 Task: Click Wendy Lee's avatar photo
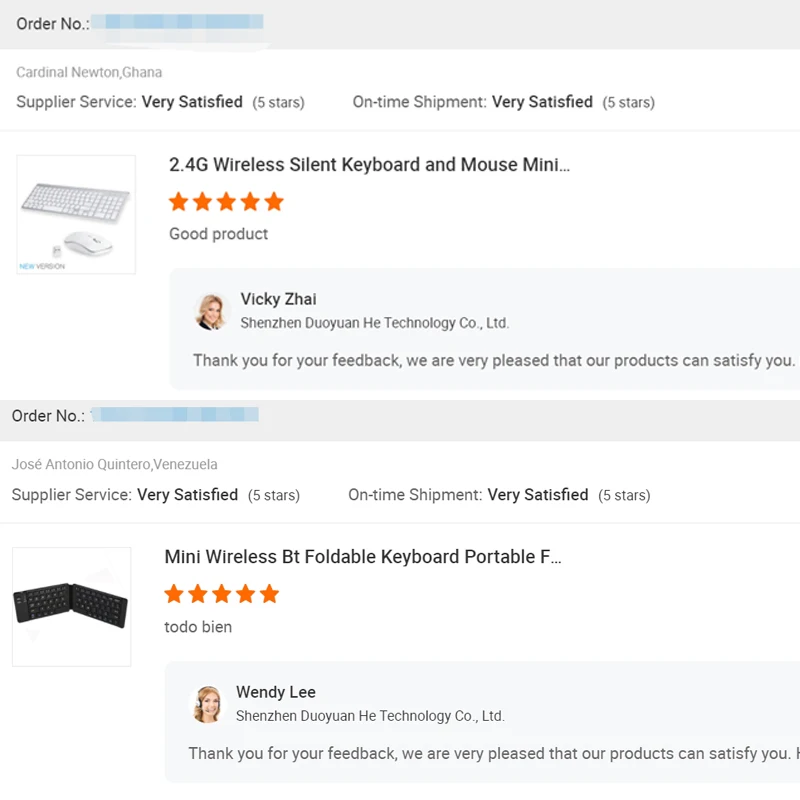click(x=208, y=704)
